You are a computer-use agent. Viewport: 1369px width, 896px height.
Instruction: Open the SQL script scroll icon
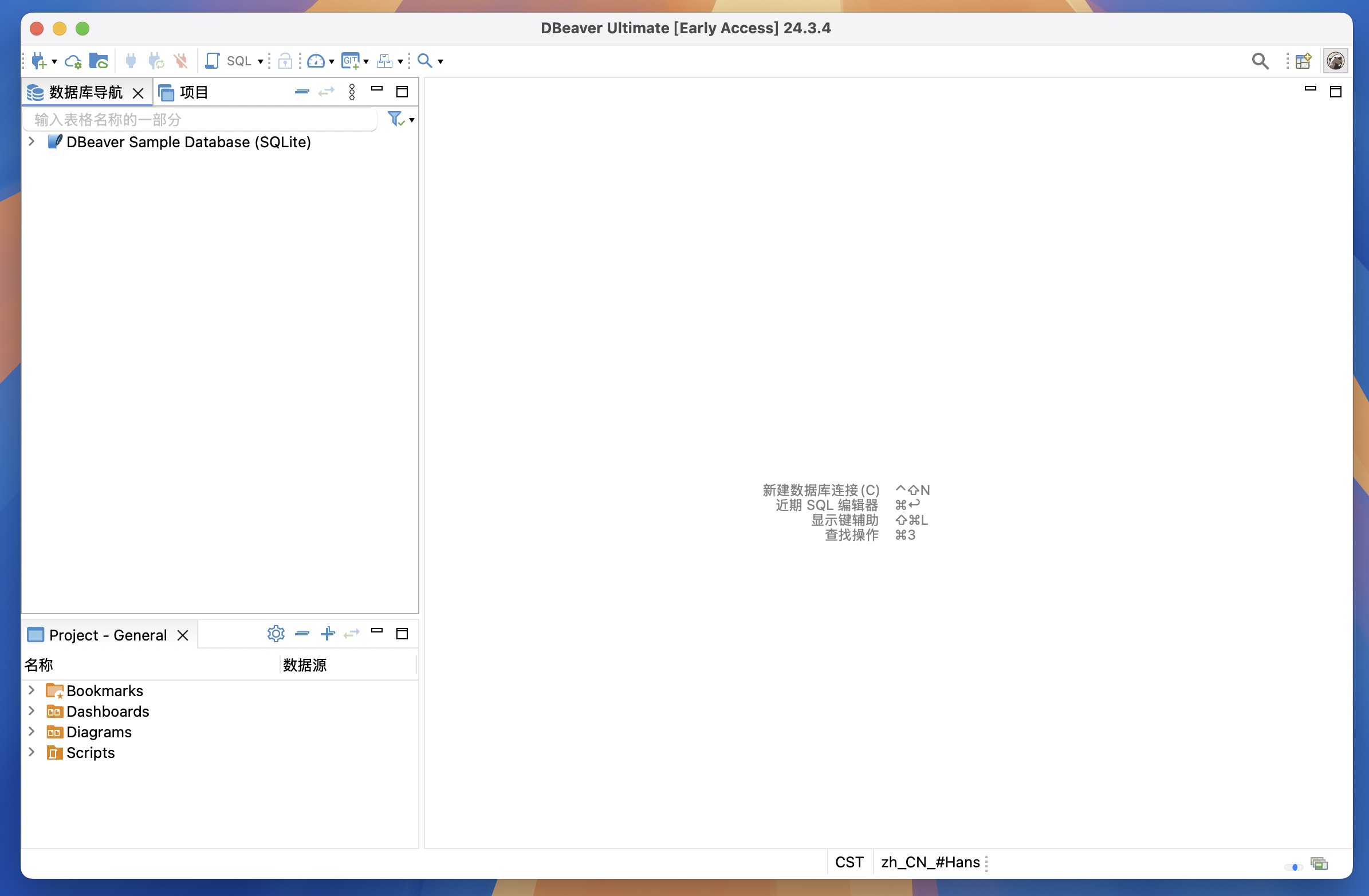[x=213, y=60]
